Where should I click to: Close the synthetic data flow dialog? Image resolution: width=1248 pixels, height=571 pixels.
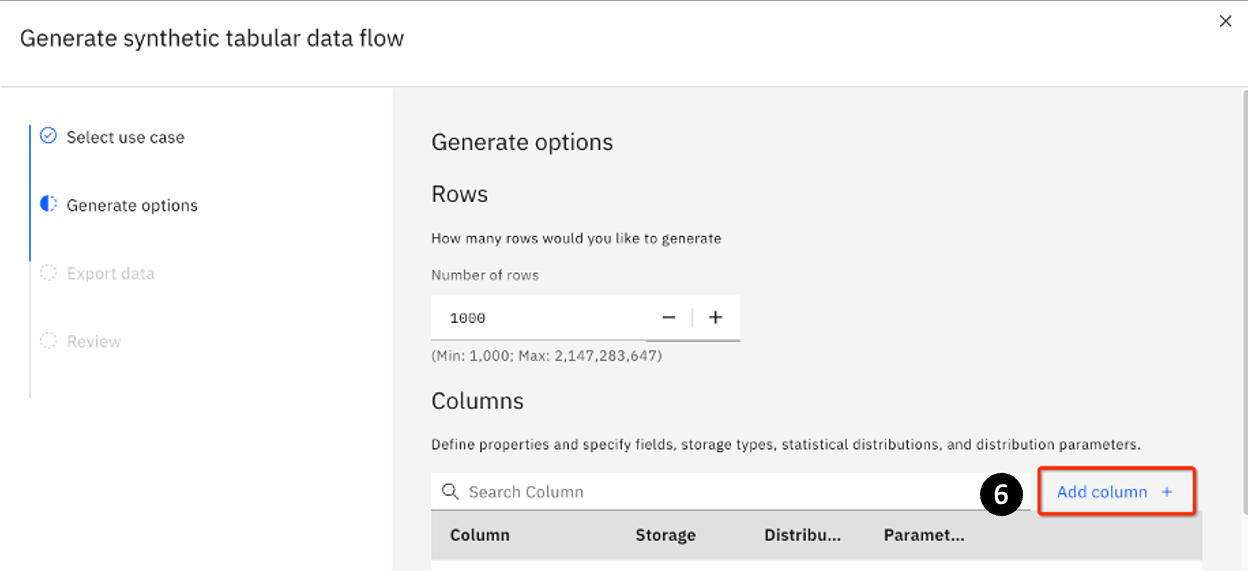pos(1225,21)
